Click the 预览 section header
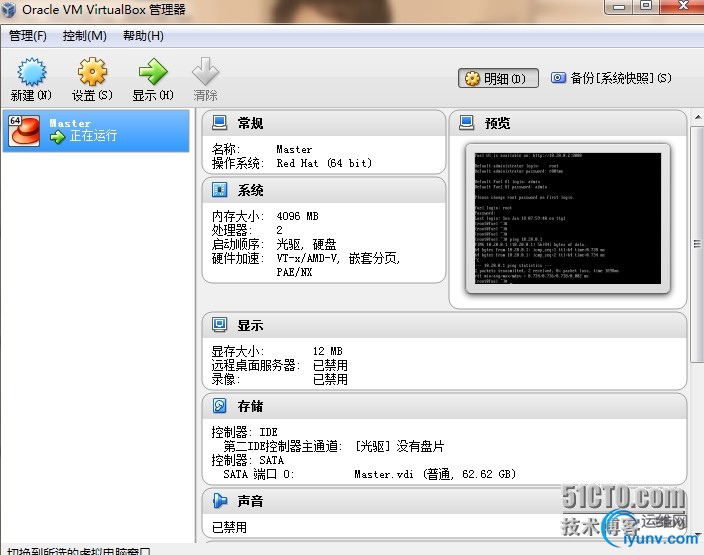 [x=497, y=123]
